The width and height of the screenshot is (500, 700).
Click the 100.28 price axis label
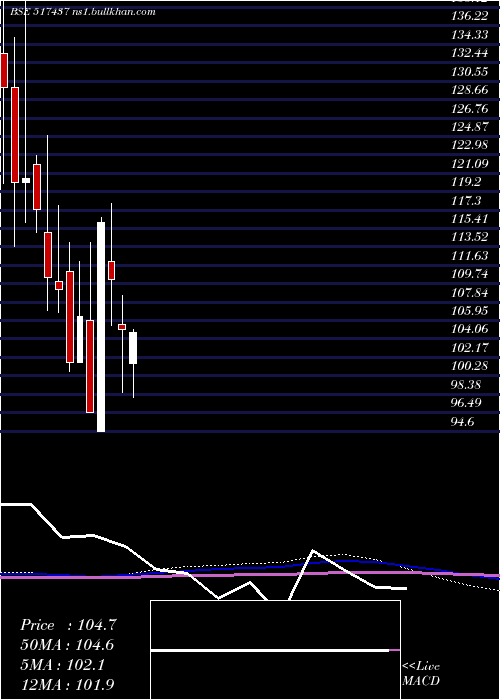(x=469, y=366)
